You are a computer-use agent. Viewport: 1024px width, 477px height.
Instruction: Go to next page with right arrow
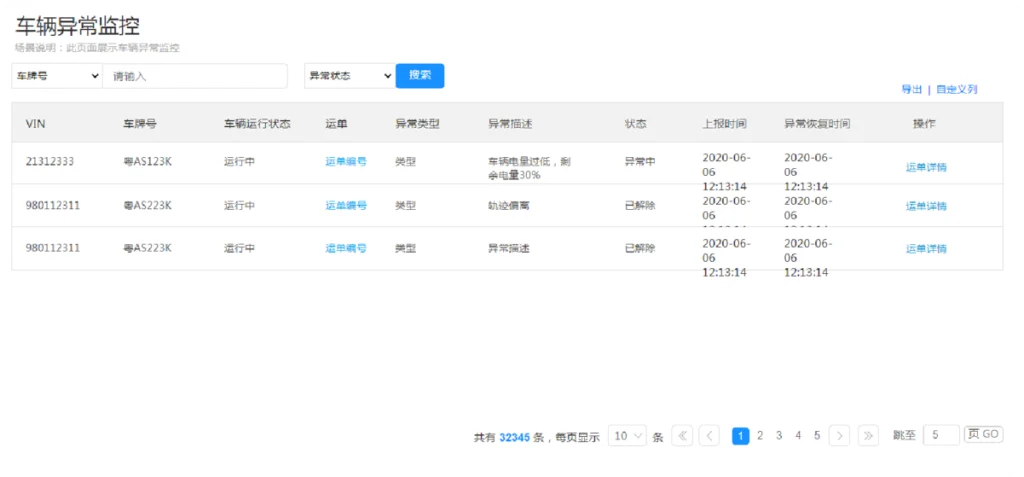pyautogui.click(x=840, y=436)
